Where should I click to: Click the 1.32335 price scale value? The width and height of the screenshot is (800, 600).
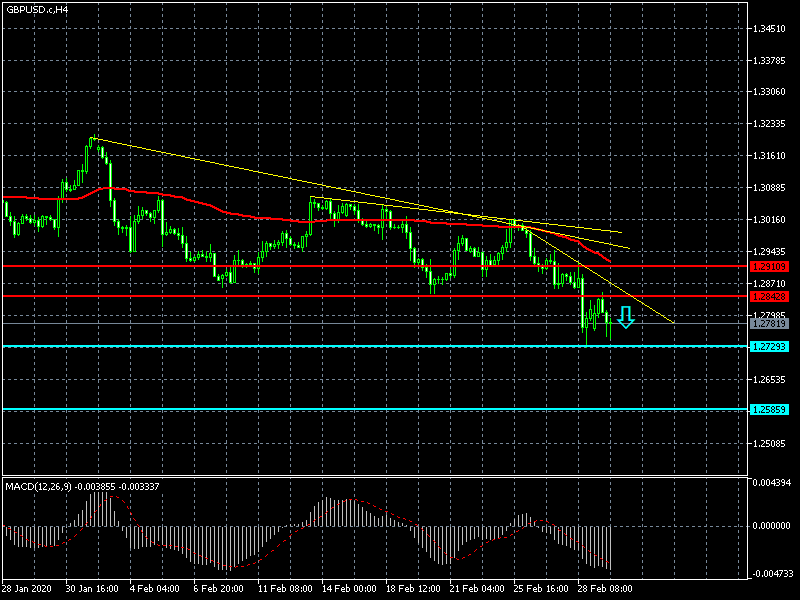(769, 124)
